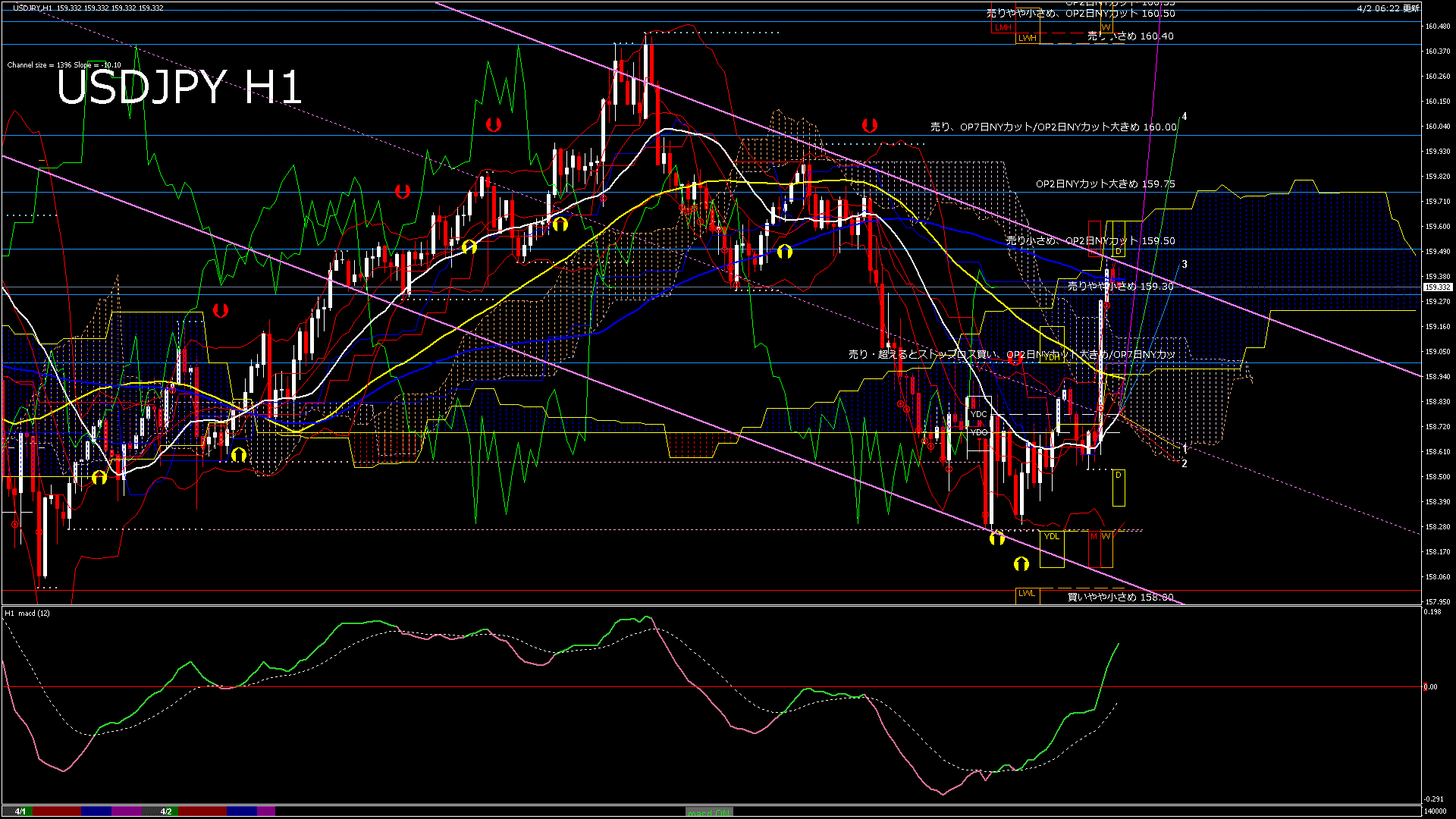Select the 売り小さめ 160.40 order label
Image resolution: width=1456 pixels, height=819 pixels.
click(x=1130, y=36)
